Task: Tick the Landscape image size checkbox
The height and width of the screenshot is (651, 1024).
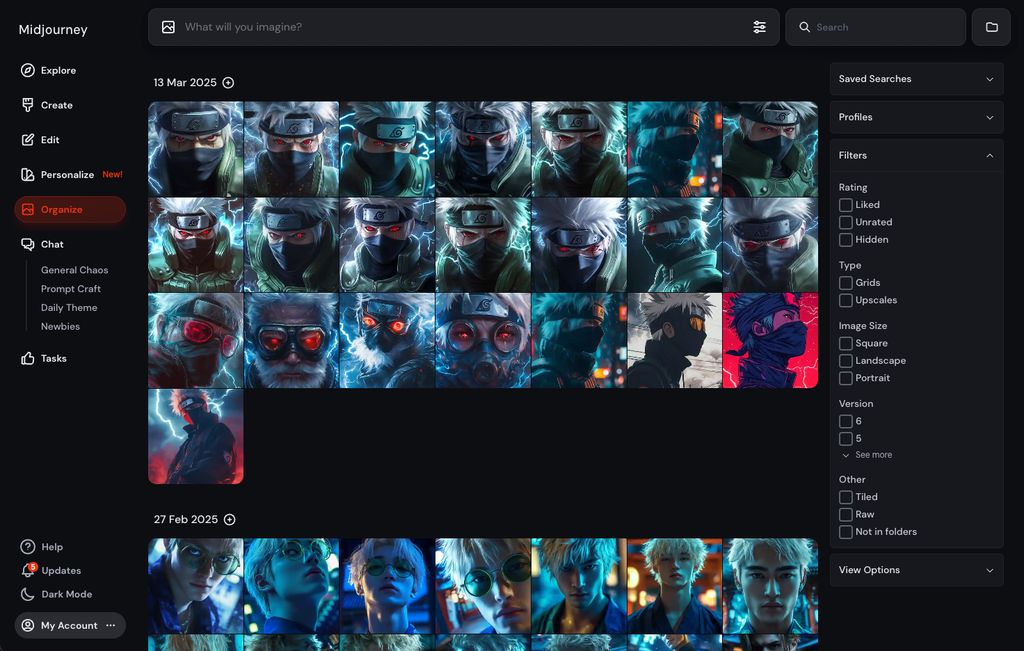Action: tap(846, 361)
